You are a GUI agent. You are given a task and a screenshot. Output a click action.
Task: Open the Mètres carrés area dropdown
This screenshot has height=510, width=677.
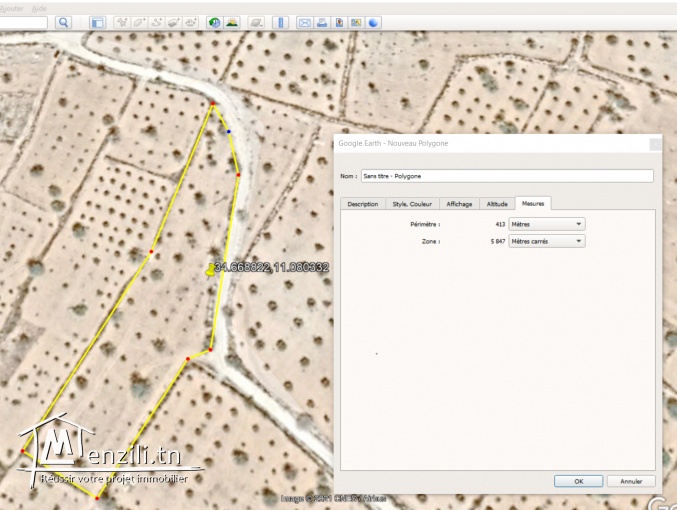click(x=547, y=241)
